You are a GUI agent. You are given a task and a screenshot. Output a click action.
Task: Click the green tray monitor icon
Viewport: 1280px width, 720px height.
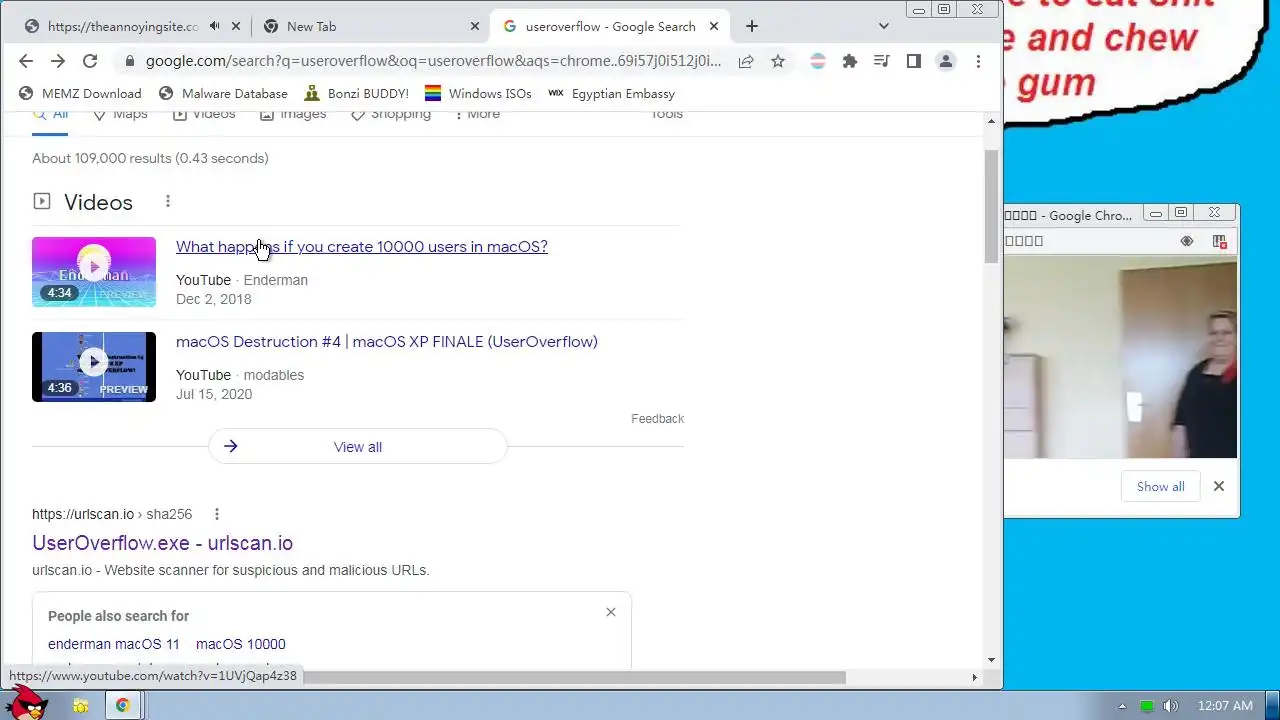click(1147, 706)
